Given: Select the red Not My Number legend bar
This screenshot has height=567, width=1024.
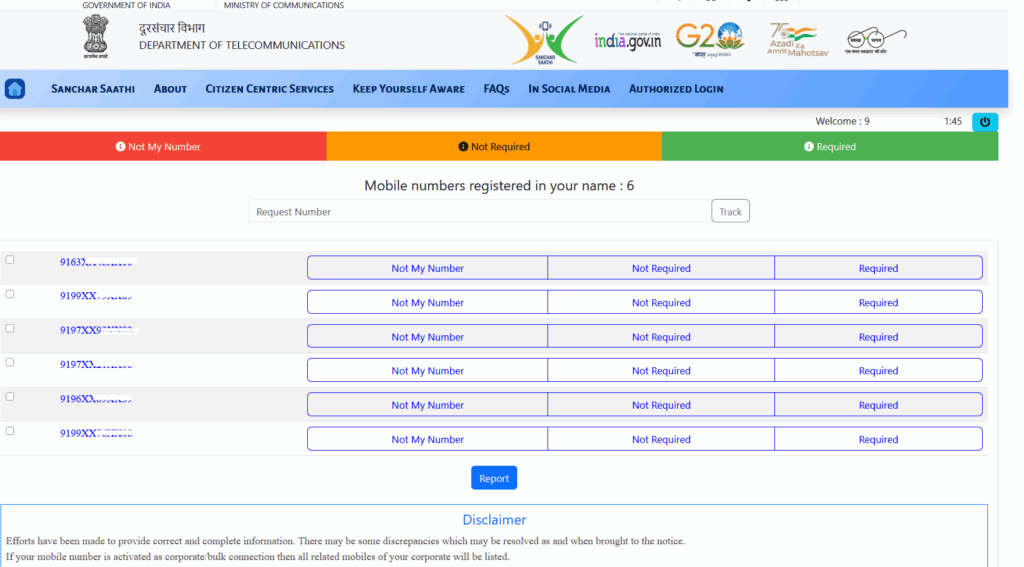Looking at the screenshot, I should (163, 147).
